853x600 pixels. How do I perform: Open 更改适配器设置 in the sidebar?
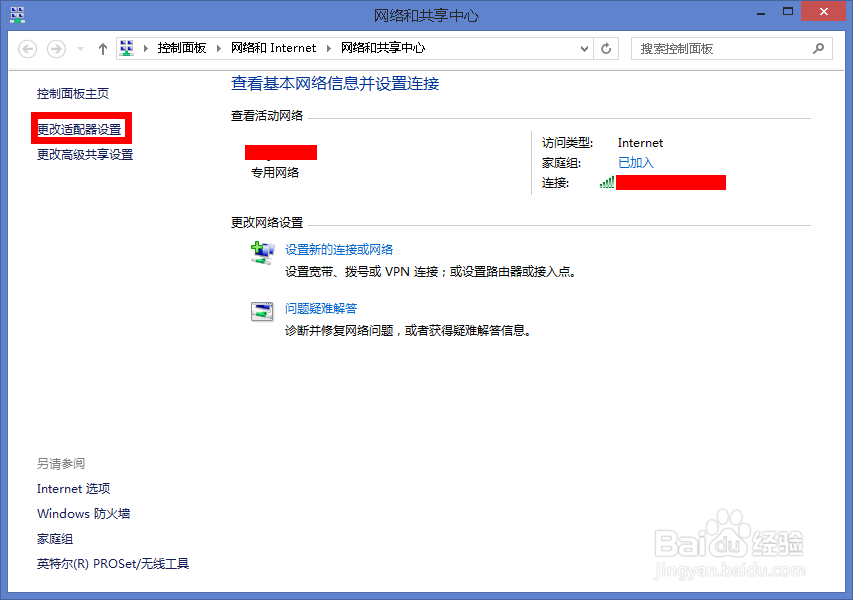pyautogui.click(x=80, y=128)
